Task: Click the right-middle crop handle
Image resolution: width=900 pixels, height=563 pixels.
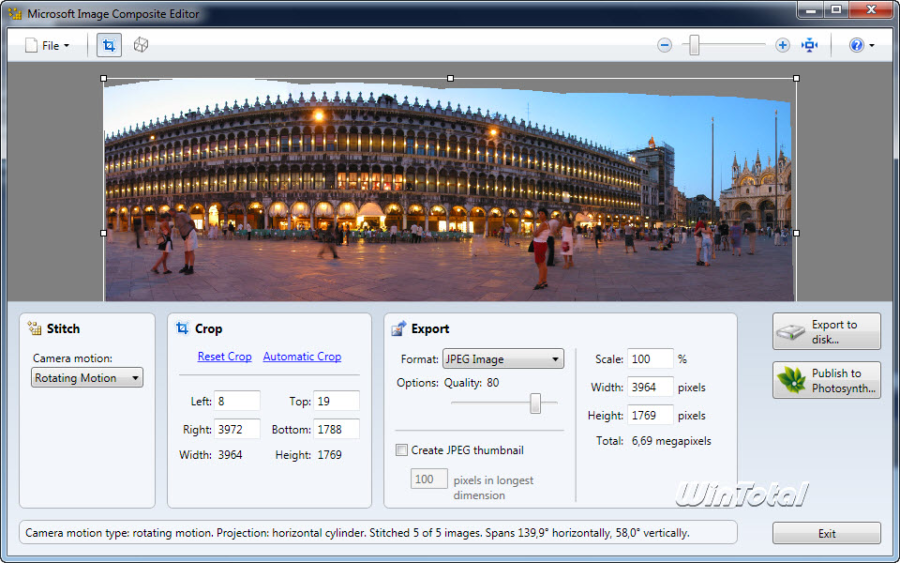Action: point(796,233)
